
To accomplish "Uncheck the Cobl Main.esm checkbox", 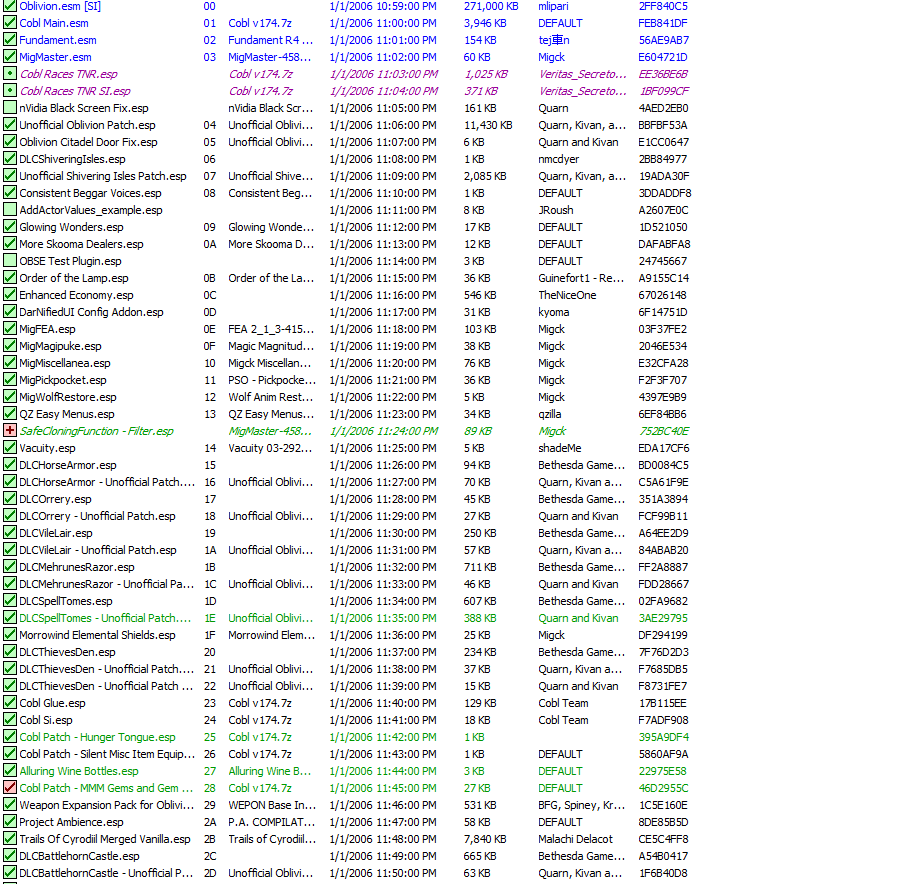I will [10, 23].
